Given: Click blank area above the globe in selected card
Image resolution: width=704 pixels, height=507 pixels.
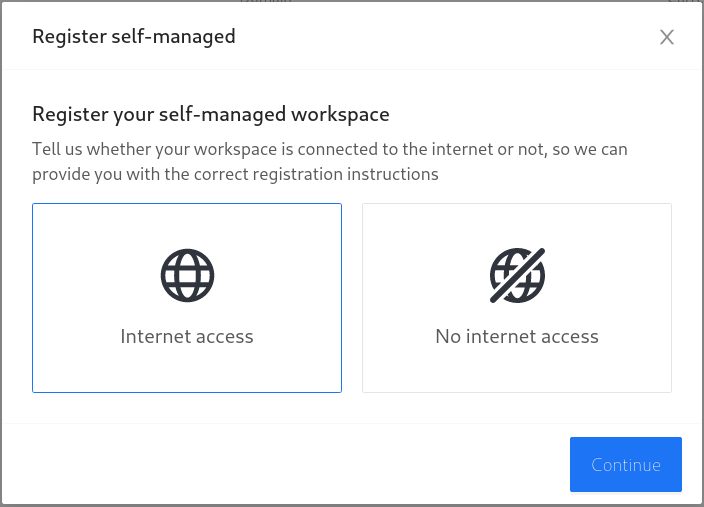Looking at the screenshot, I should 187,225.
